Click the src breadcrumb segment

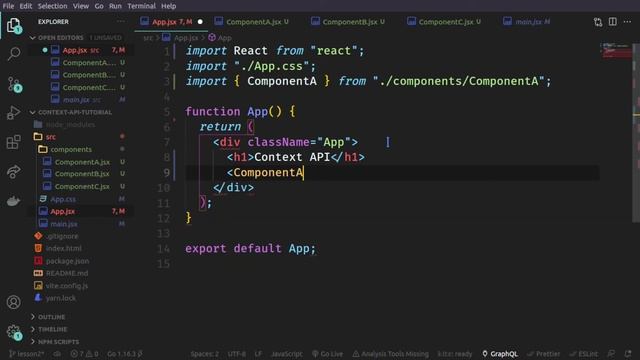click(x=148, y=38)
